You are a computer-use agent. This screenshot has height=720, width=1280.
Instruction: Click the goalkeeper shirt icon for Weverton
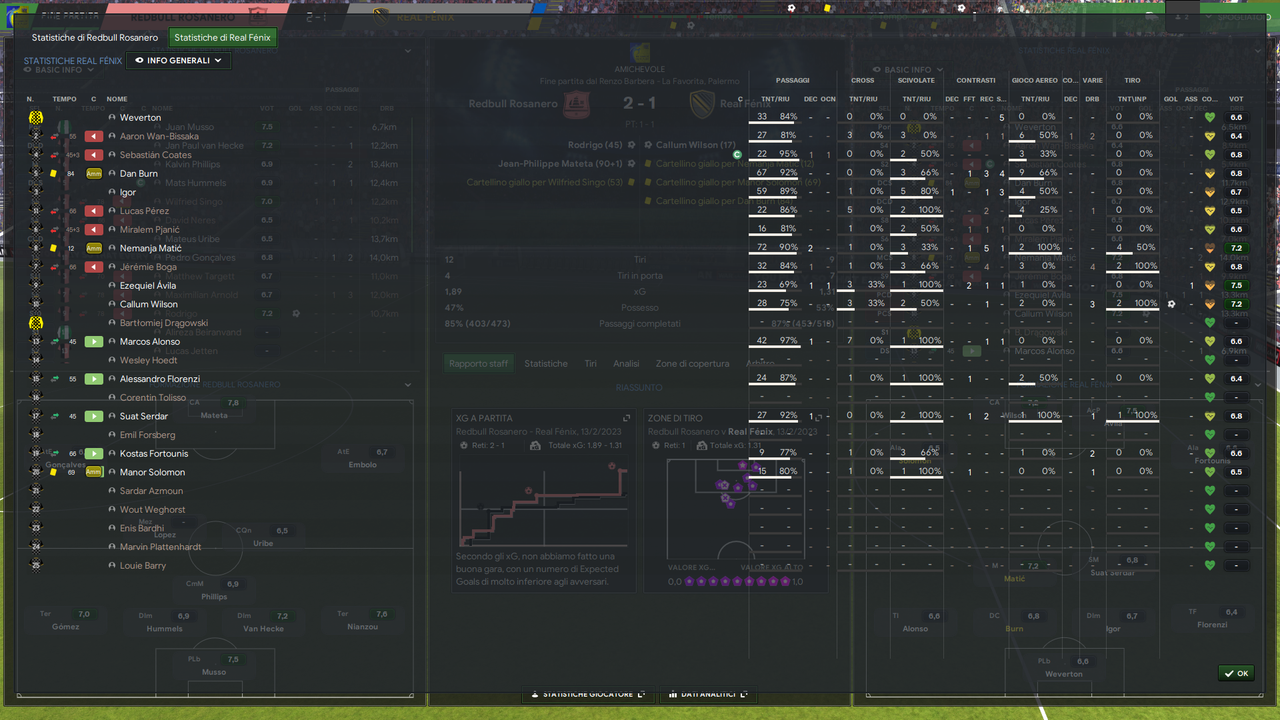(x=35, y=118)
